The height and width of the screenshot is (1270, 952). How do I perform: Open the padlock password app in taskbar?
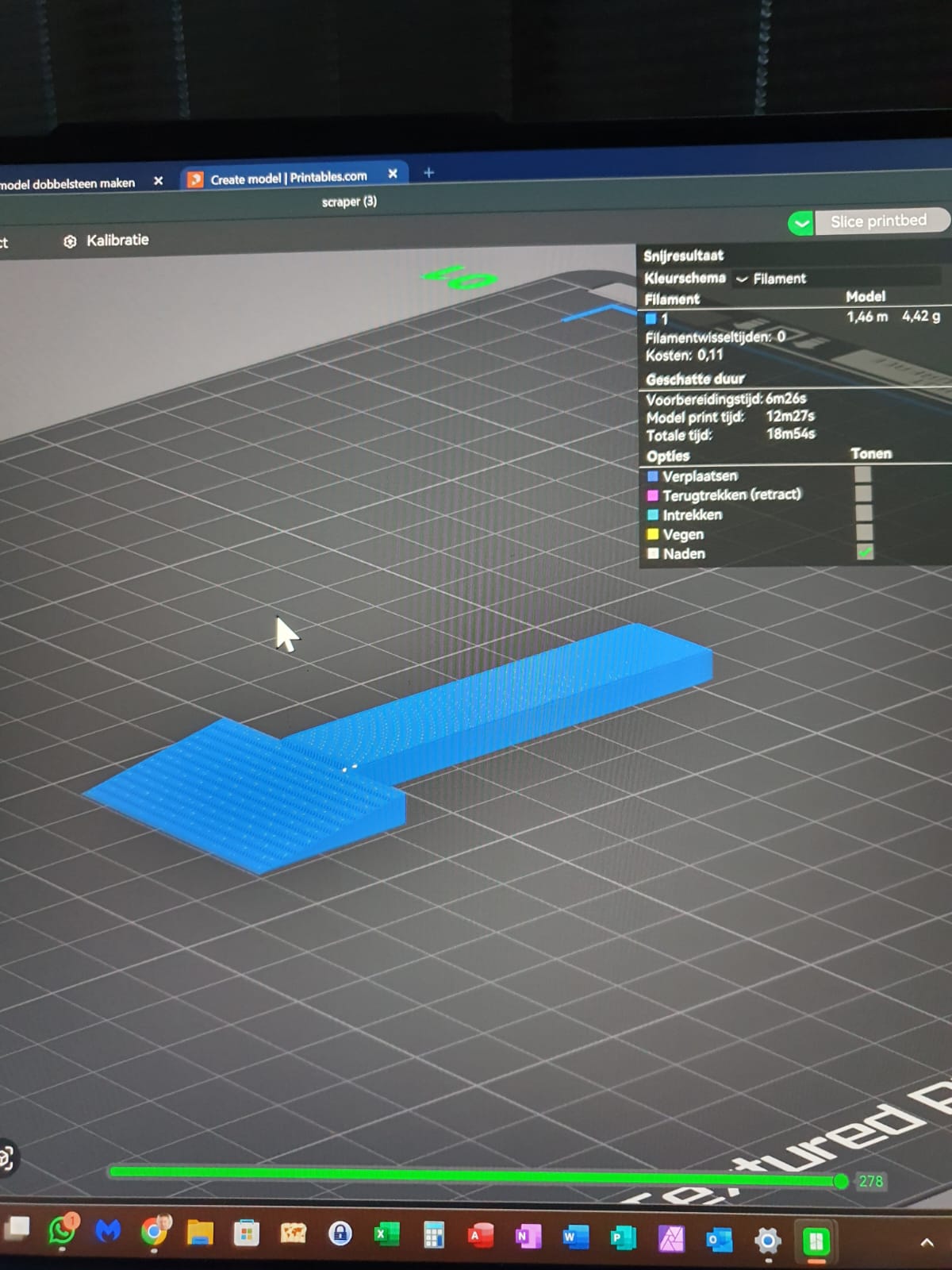(340, 1234)
